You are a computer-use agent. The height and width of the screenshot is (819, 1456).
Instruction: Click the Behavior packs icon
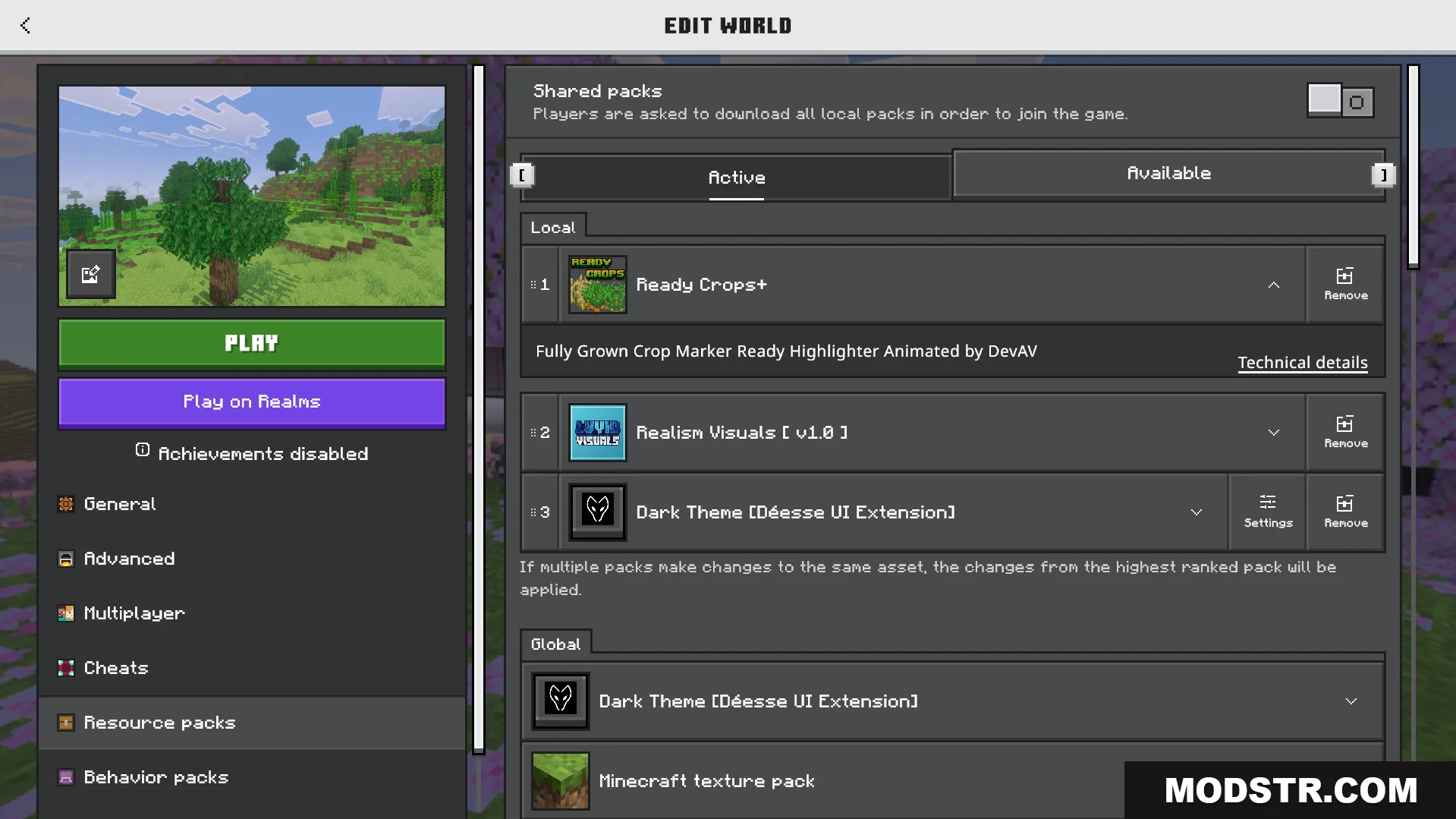point(66,777)
